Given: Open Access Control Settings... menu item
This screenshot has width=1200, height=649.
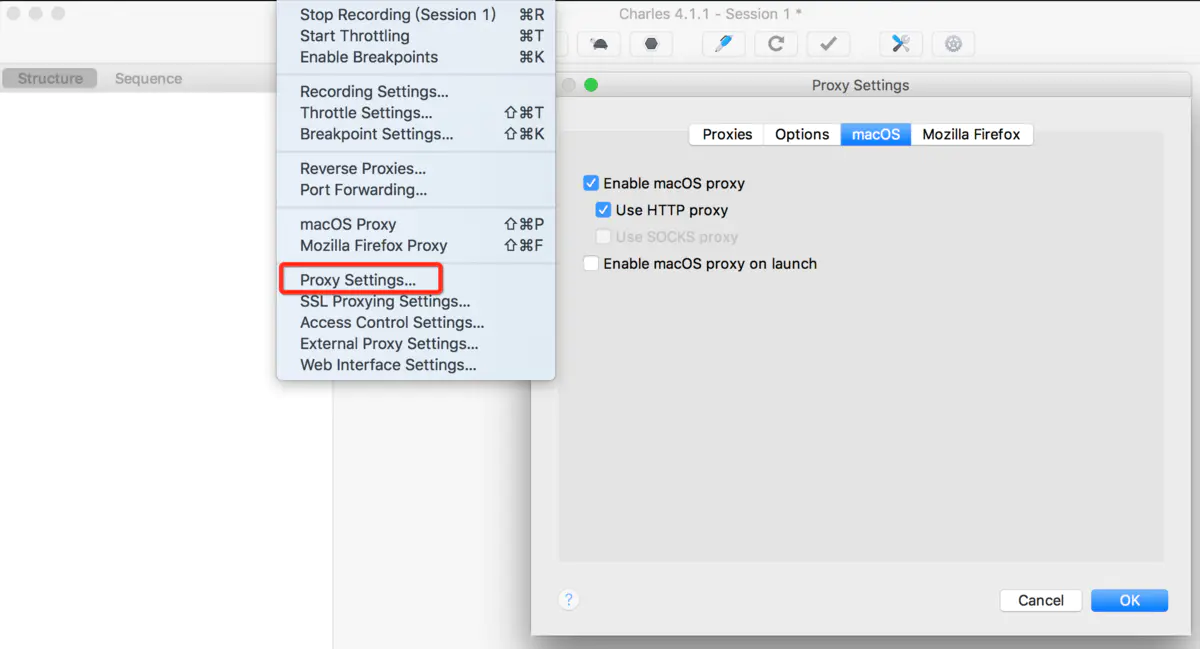Looking at the screenshot, I should point(416,323).
